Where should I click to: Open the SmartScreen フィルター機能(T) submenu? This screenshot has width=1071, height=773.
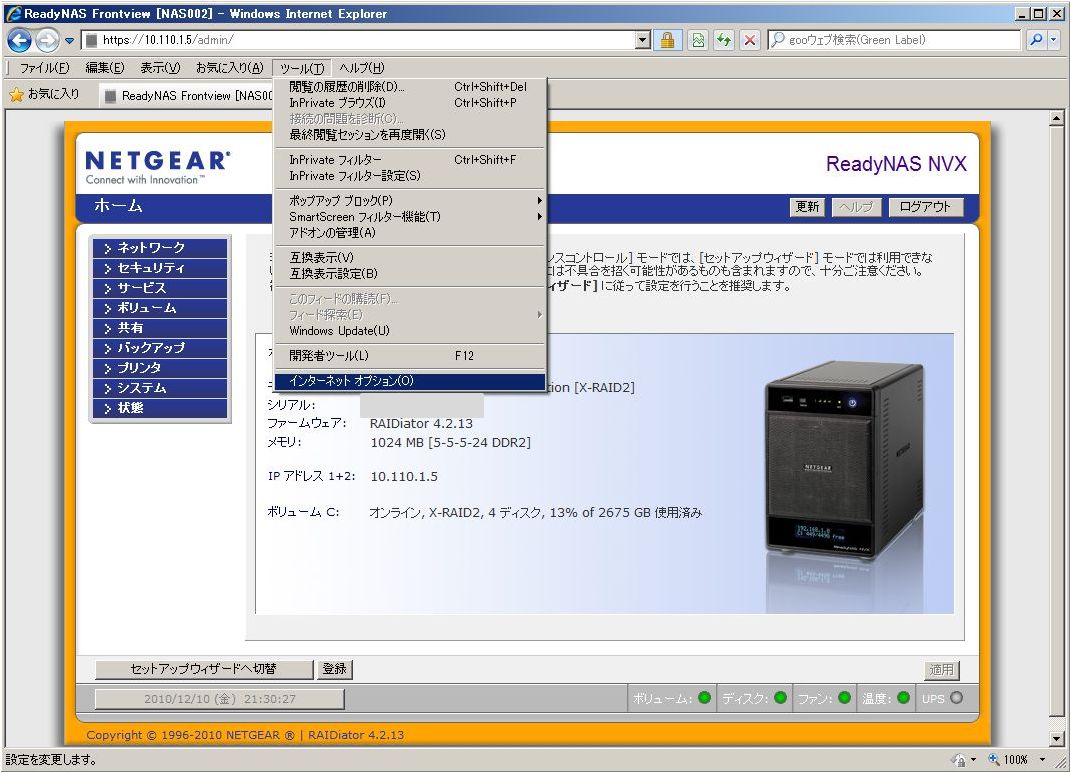click(x=410, y=217)
